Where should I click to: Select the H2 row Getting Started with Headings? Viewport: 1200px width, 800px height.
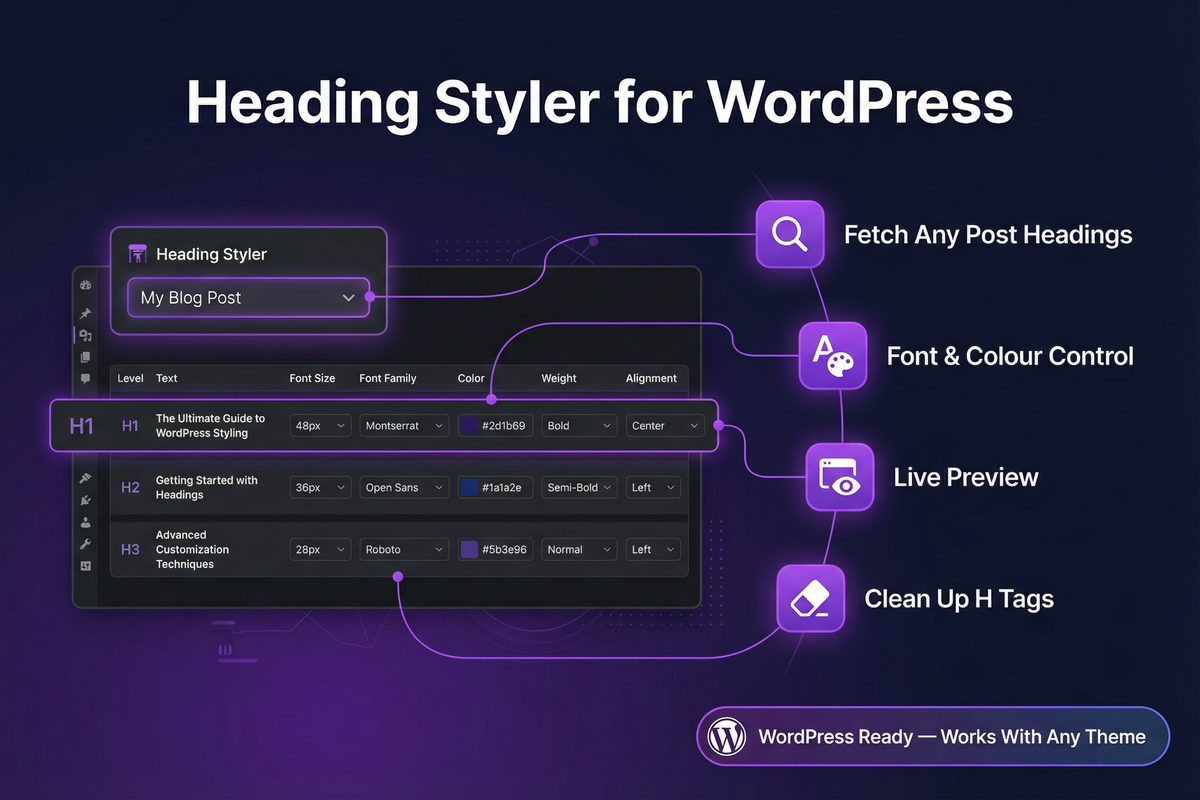[206, 488]
